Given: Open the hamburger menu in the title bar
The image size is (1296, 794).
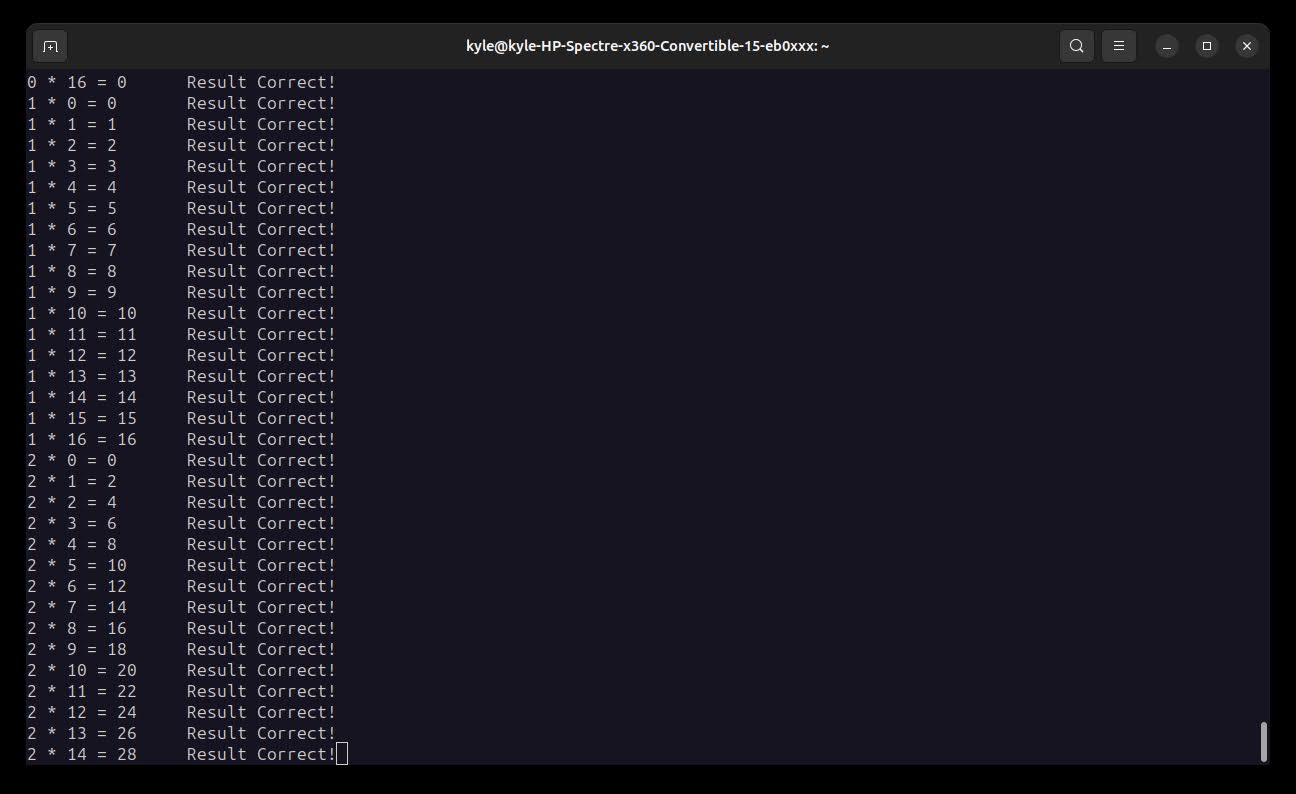Looking at the screenshot, I should point(1119,46).
